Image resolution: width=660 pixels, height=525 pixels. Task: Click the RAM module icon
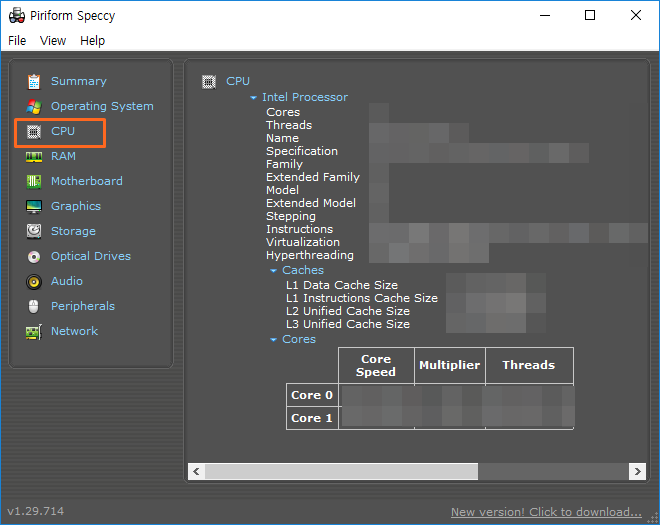pyautogui.click(x=34, y=157)
